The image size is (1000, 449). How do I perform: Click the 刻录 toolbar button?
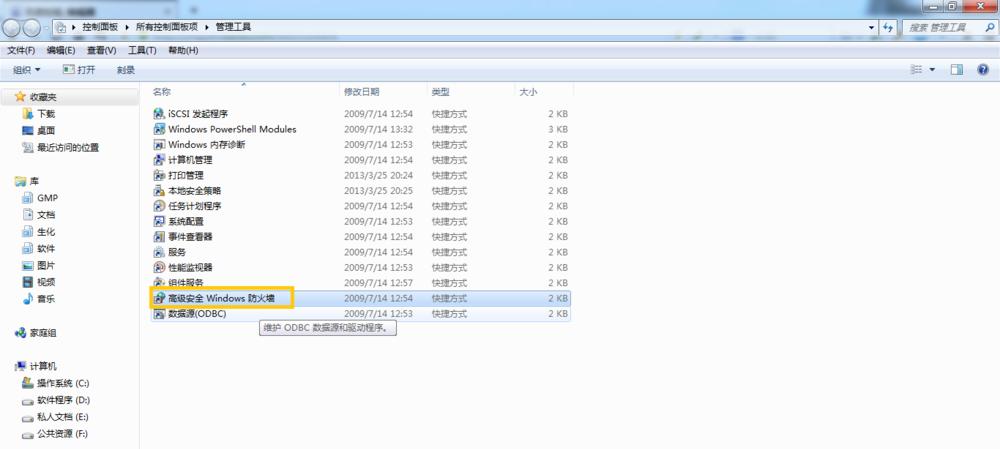(126, 70)
